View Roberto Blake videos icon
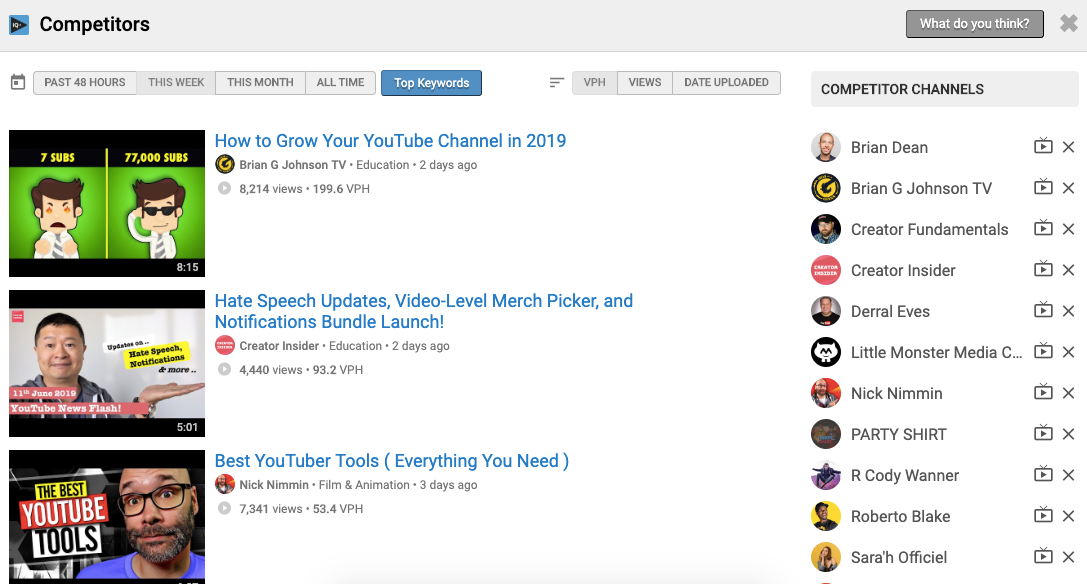Screen dimensions: 1087x584 tap(1043, 515)
